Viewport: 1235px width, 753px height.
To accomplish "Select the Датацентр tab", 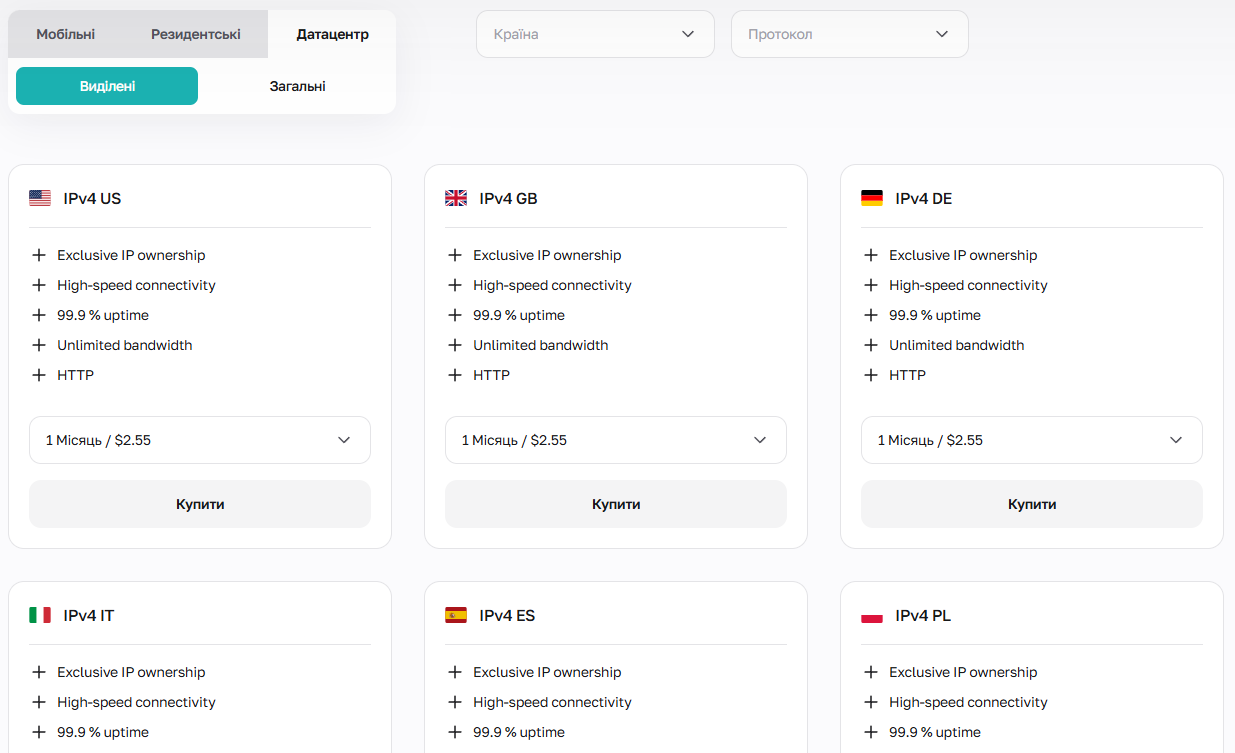I will 332,34.
